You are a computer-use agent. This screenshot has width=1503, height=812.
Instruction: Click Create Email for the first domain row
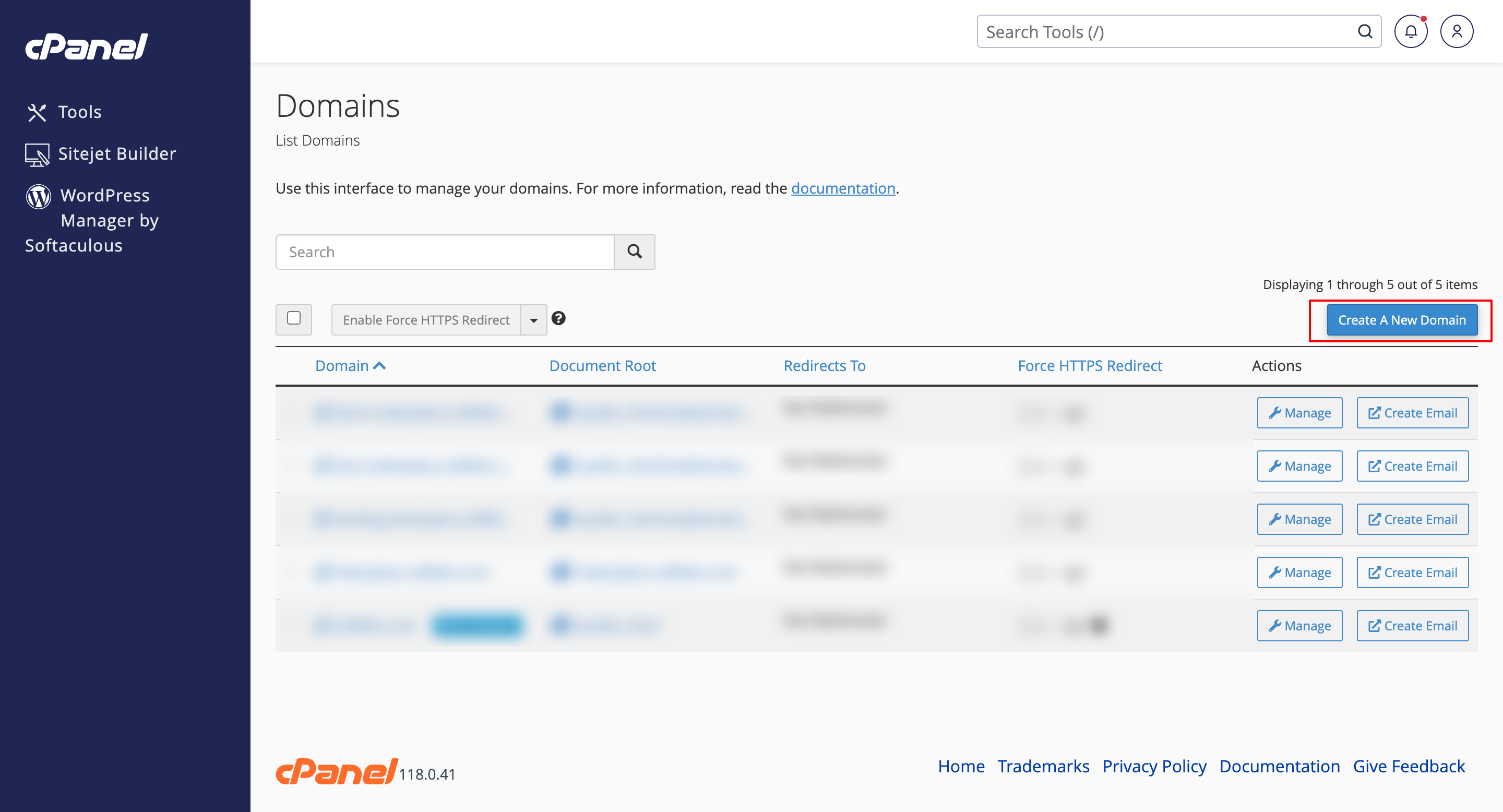[1413, 413]
